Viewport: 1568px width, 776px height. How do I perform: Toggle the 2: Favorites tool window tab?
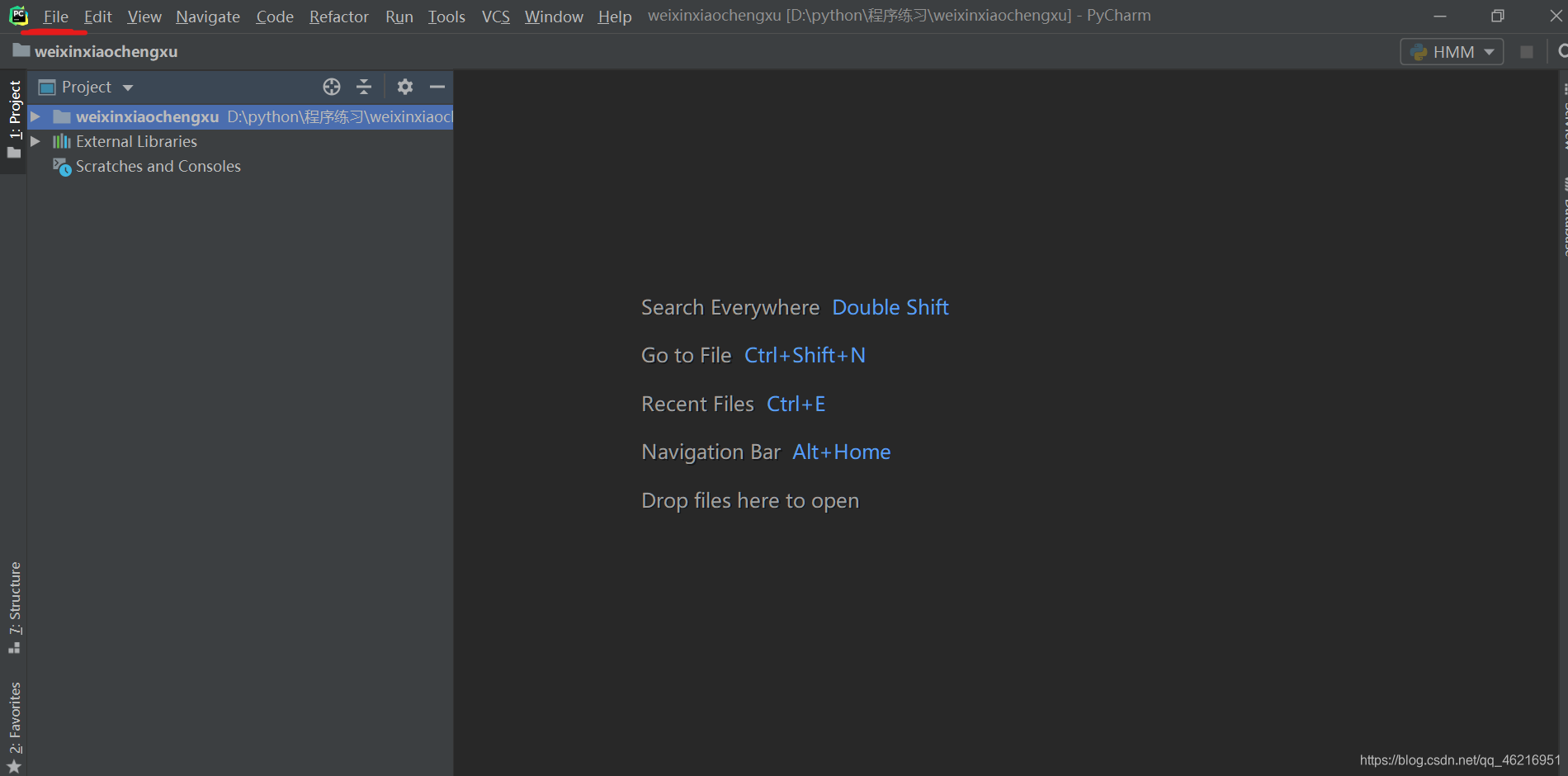[x=14, y=726]
